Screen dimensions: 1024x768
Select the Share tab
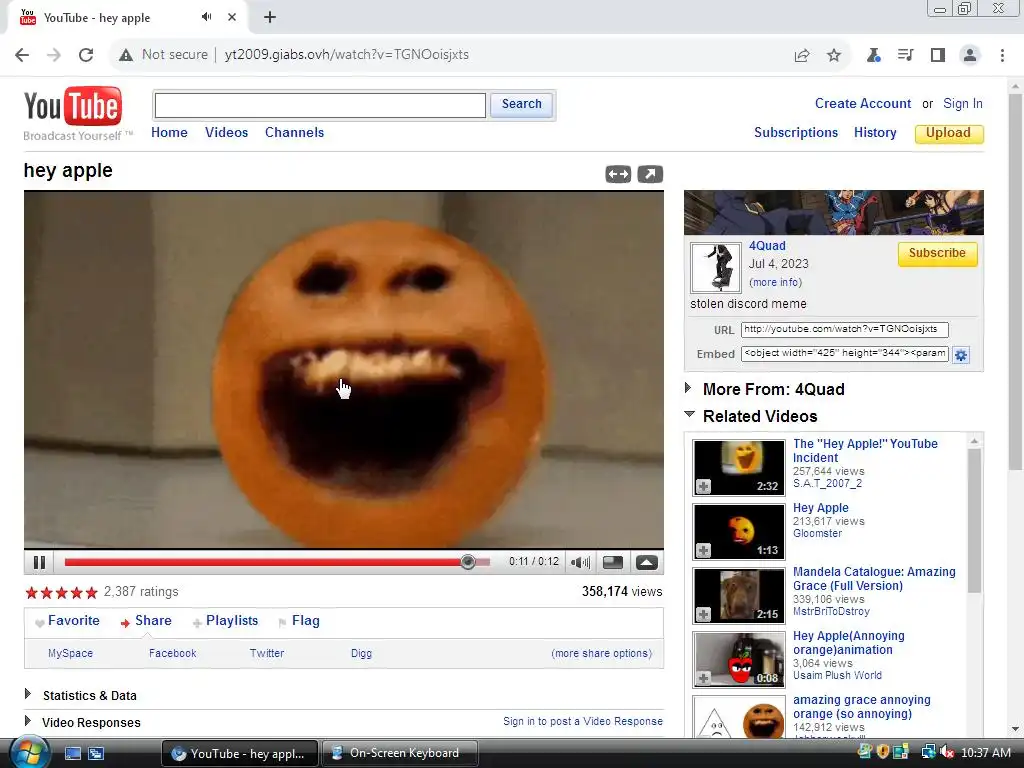(146, 620)
